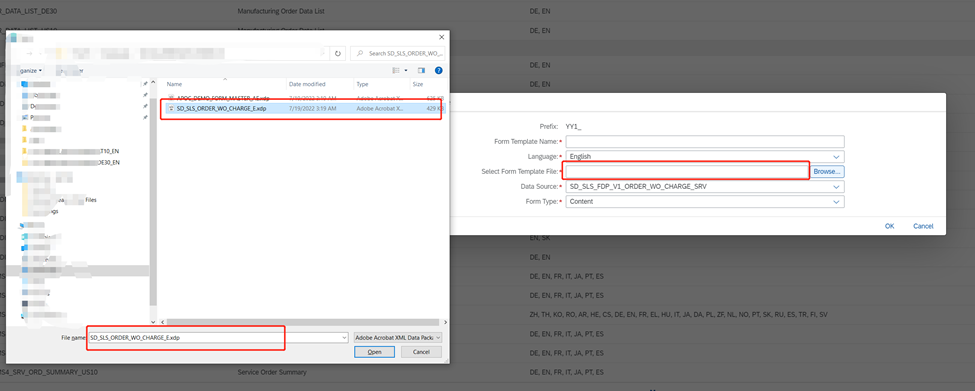Open the Language dropdown showing English
975x391 pixels.
click(705, 157)
